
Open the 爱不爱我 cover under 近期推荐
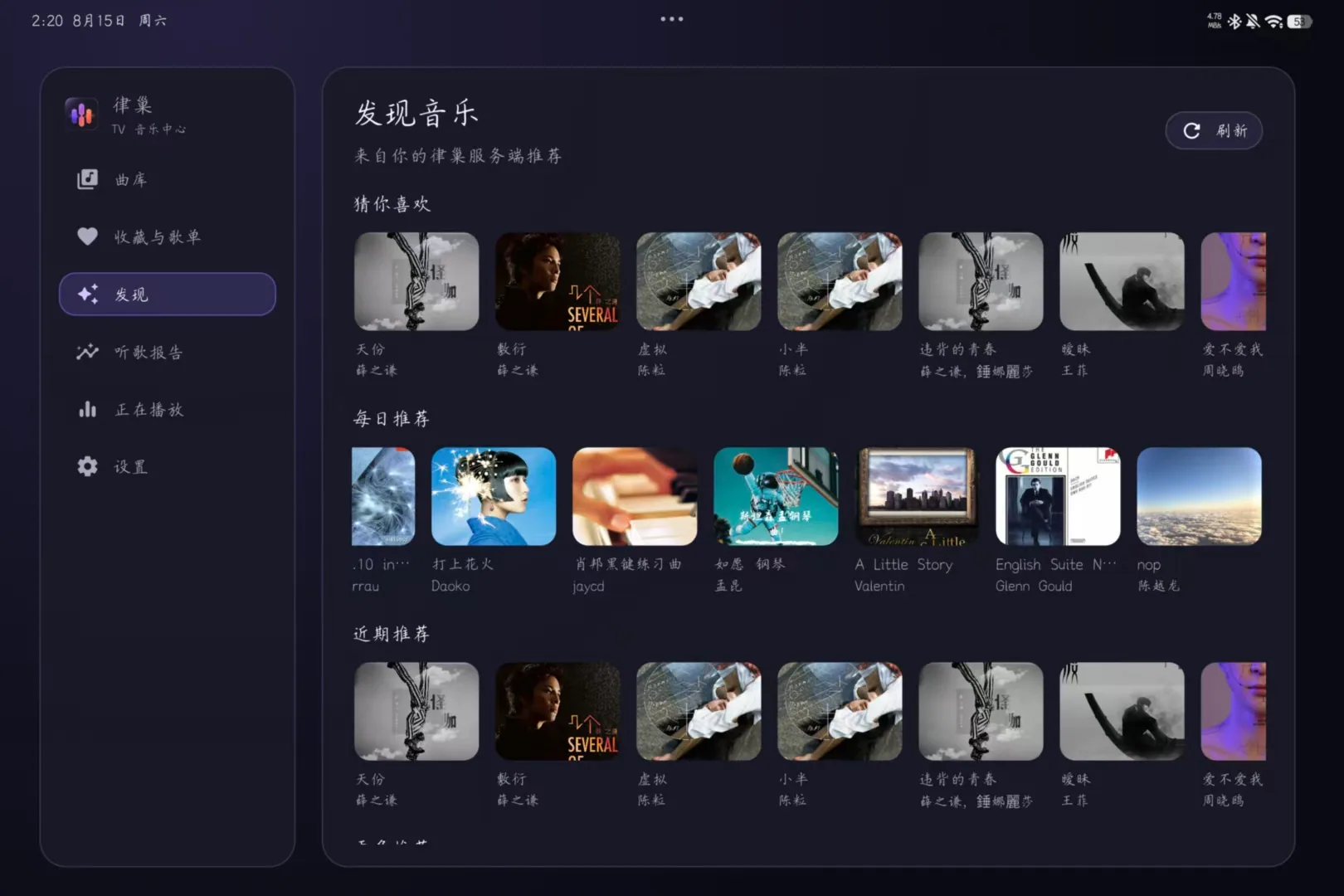(1234, 711)
